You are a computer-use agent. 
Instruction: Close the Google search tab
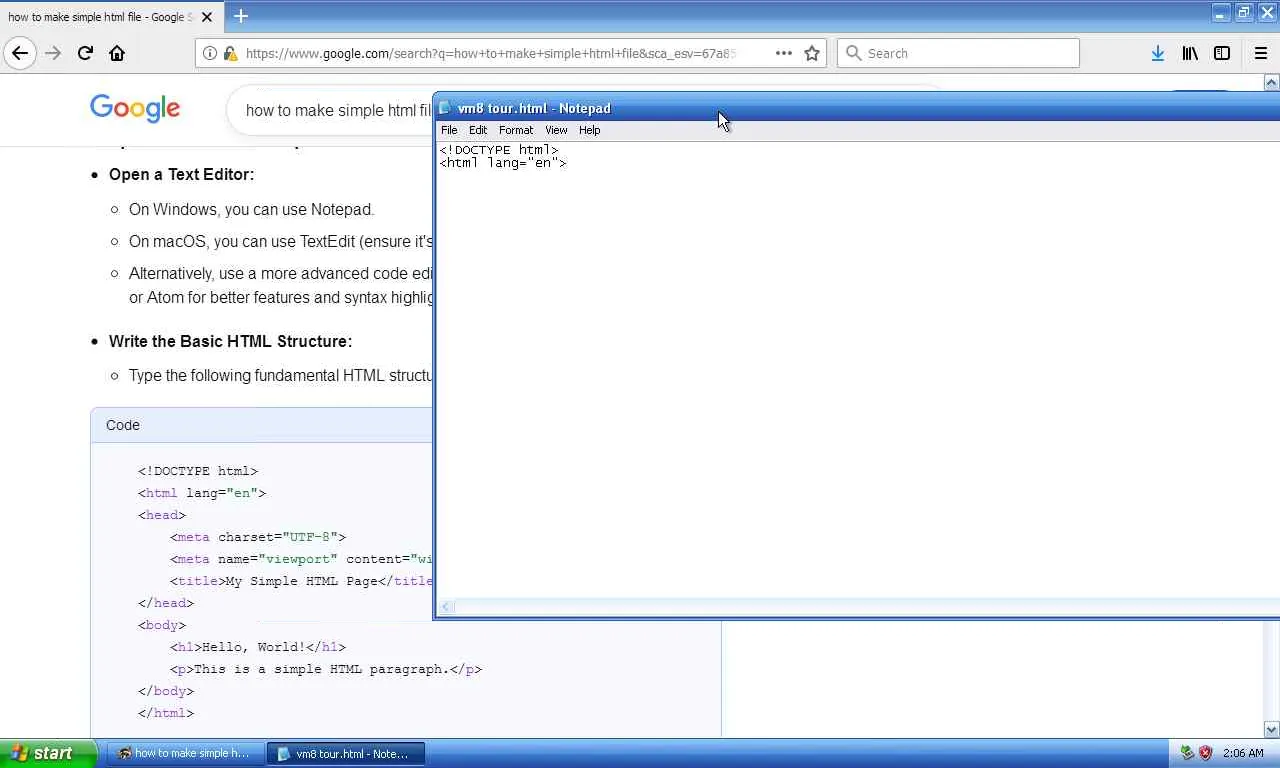click(x=207, y=17)
